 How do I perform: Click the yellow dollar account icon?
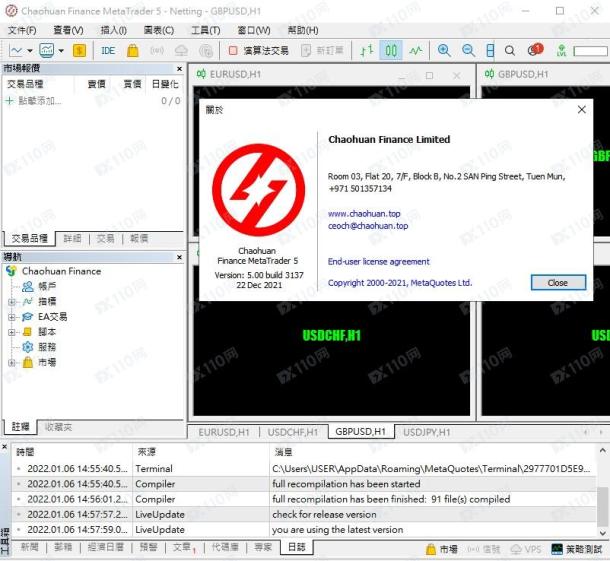79,51
